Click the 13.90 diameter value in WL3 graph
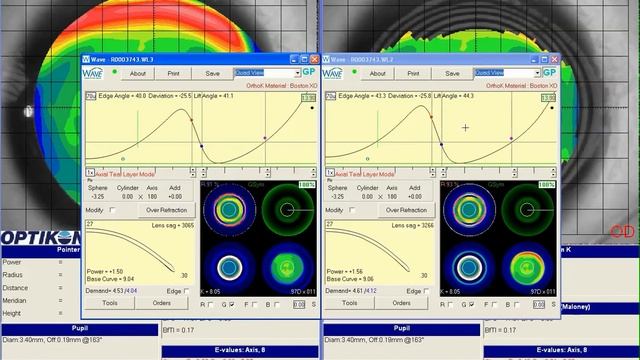640x360 pixels. point(308,98)
